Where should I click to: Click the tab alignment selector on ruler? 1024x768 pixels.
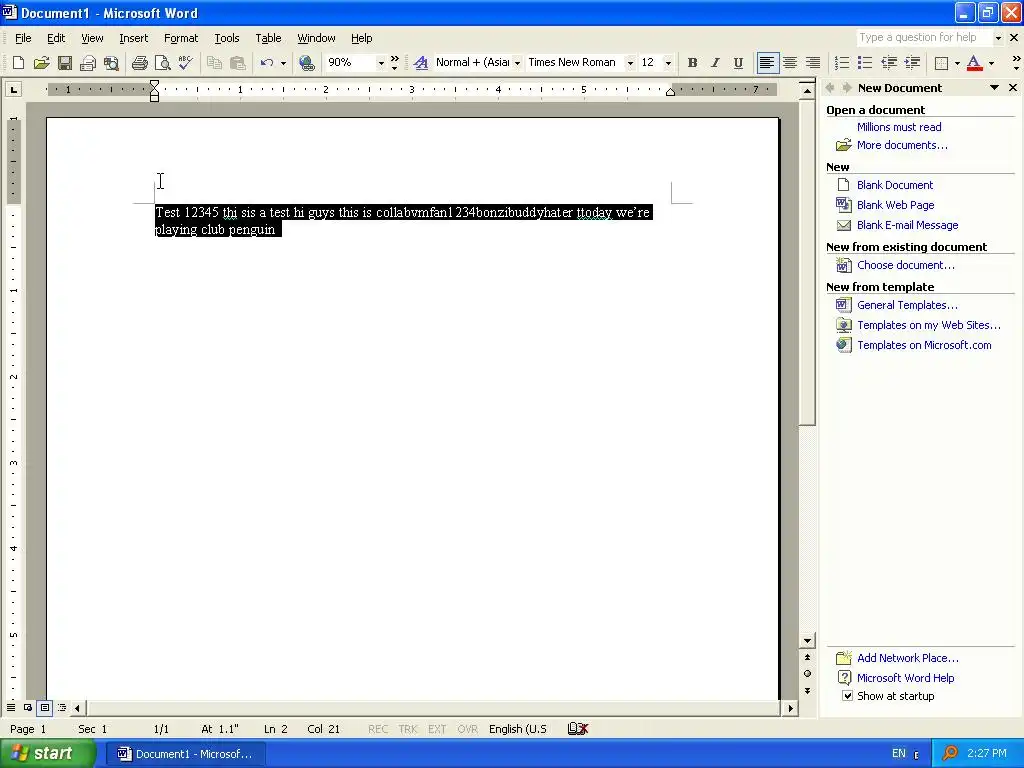point(14,89)
